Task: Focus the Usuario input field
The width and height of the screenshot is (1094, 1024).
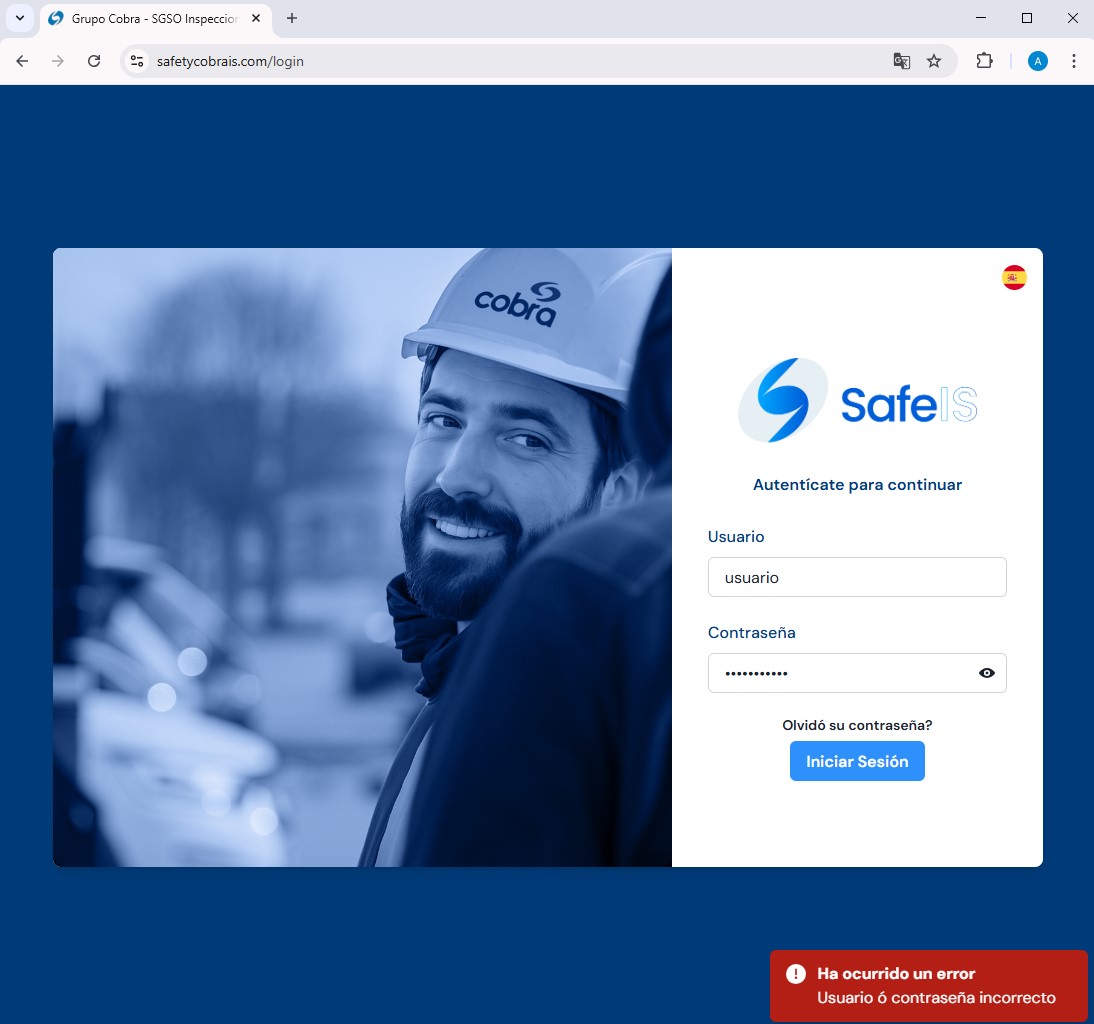Action: click(x=857, y=577)
